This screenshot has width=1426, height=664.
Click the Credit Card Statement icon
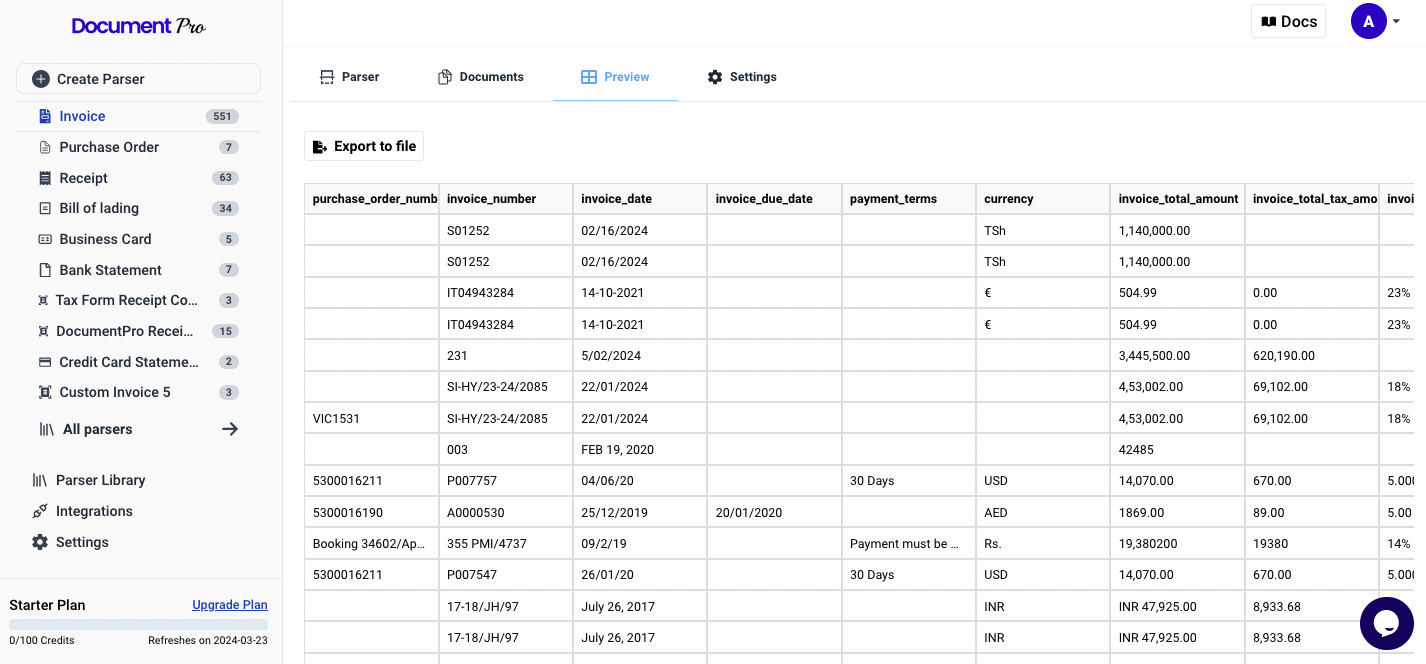pos(45,362)
